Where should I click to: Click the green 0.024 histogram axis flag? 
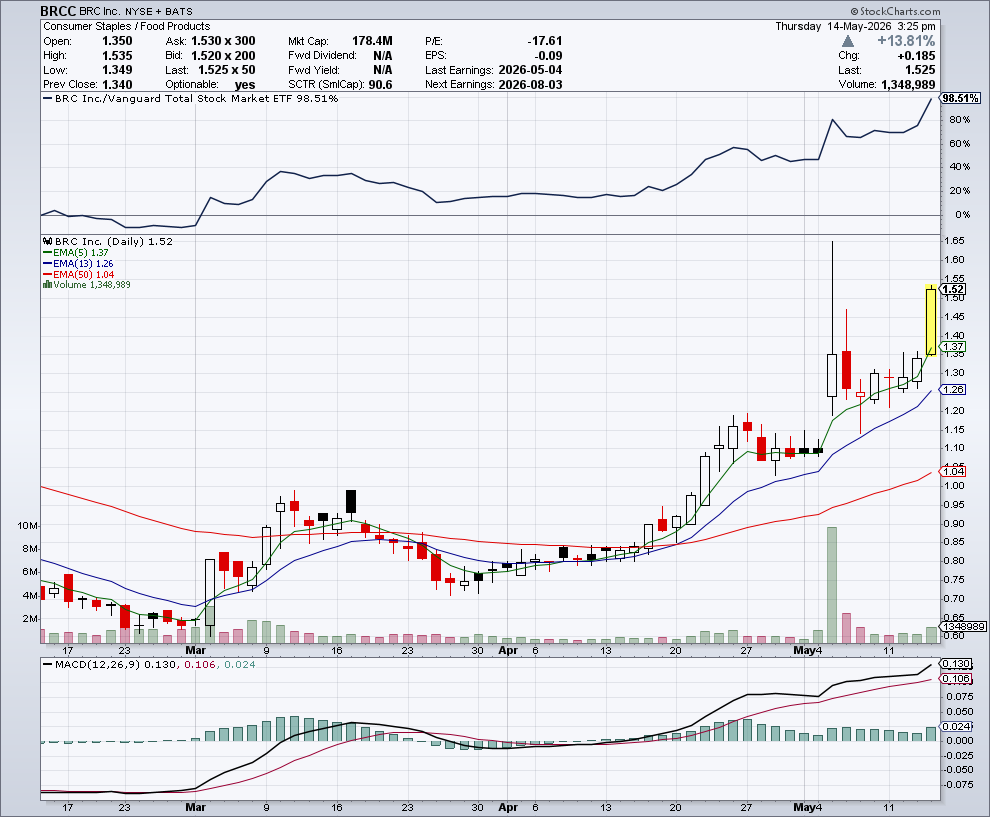coord(956,727)
